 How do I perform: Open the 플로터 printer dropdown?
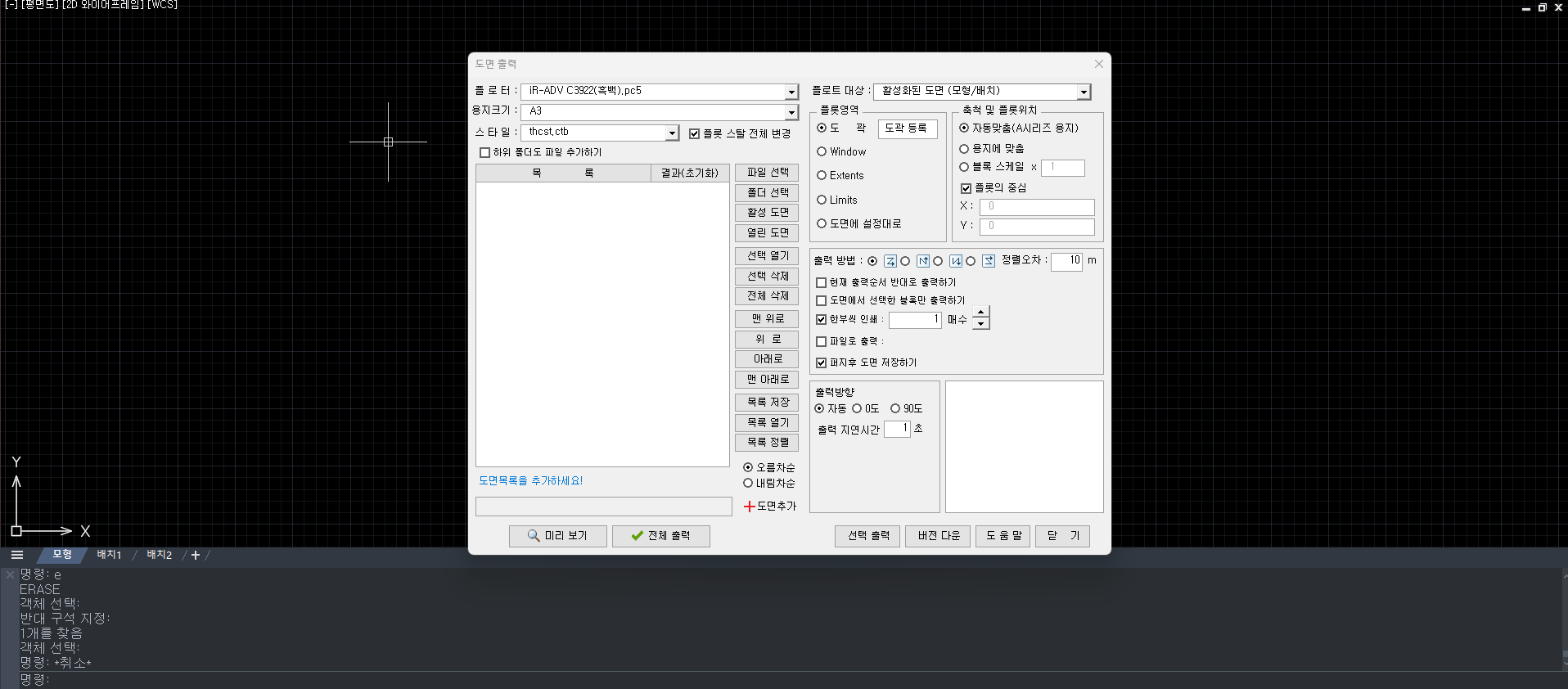point(791,92)
